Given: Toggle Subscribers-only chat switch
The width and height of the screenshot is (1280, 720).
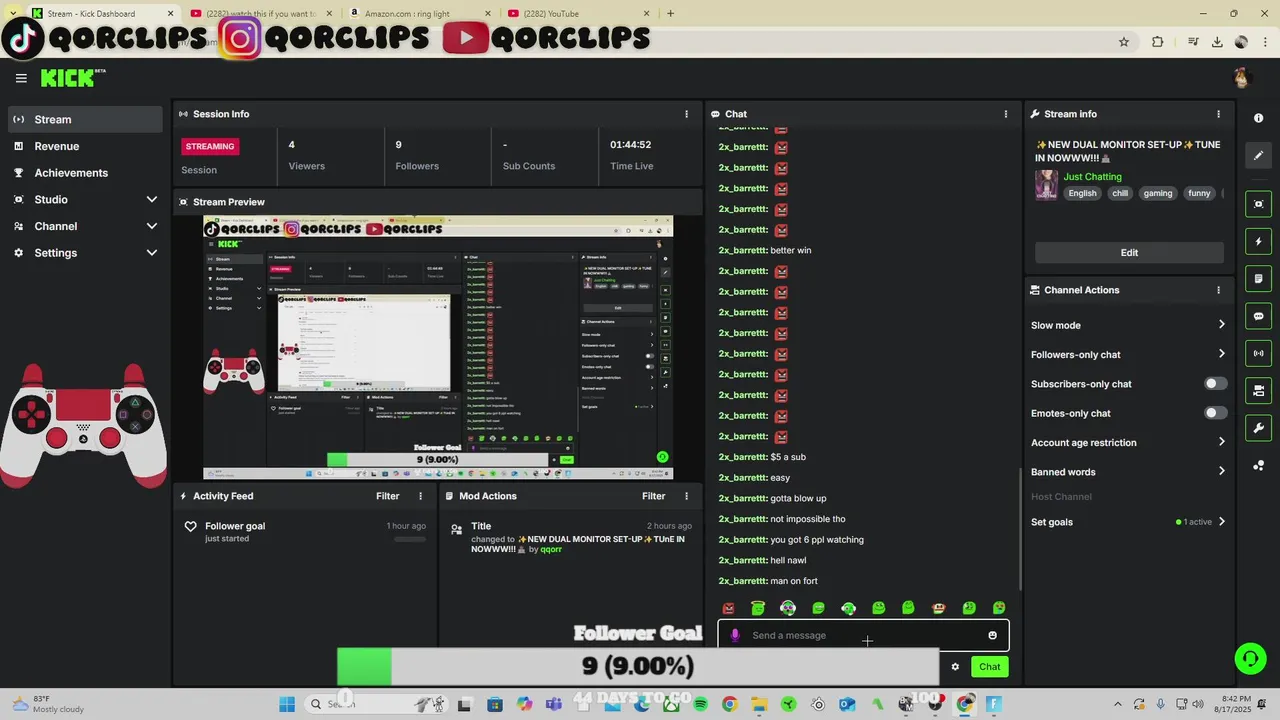Looking at the screenshot, I should (1215, 384).
